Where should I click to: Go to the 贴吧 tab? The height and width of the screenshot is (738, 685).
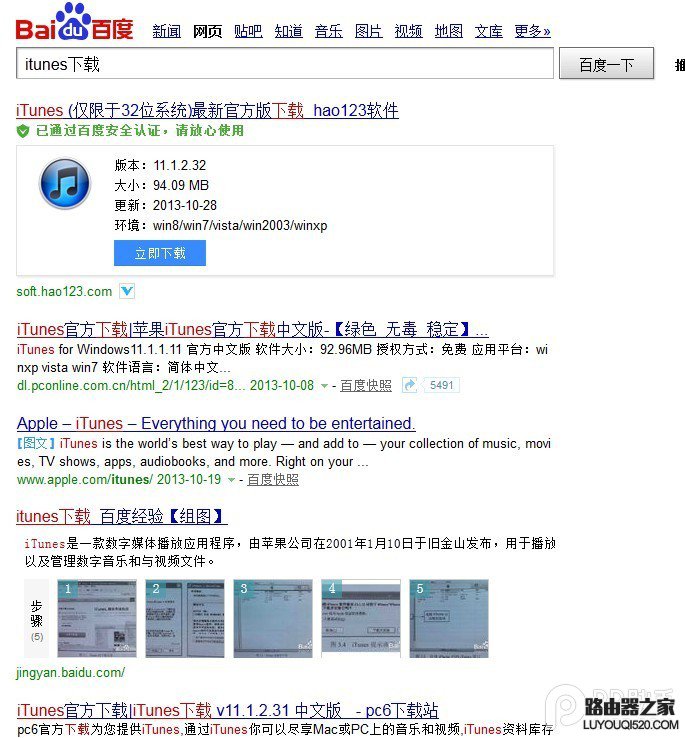click(x=248, y=31)
